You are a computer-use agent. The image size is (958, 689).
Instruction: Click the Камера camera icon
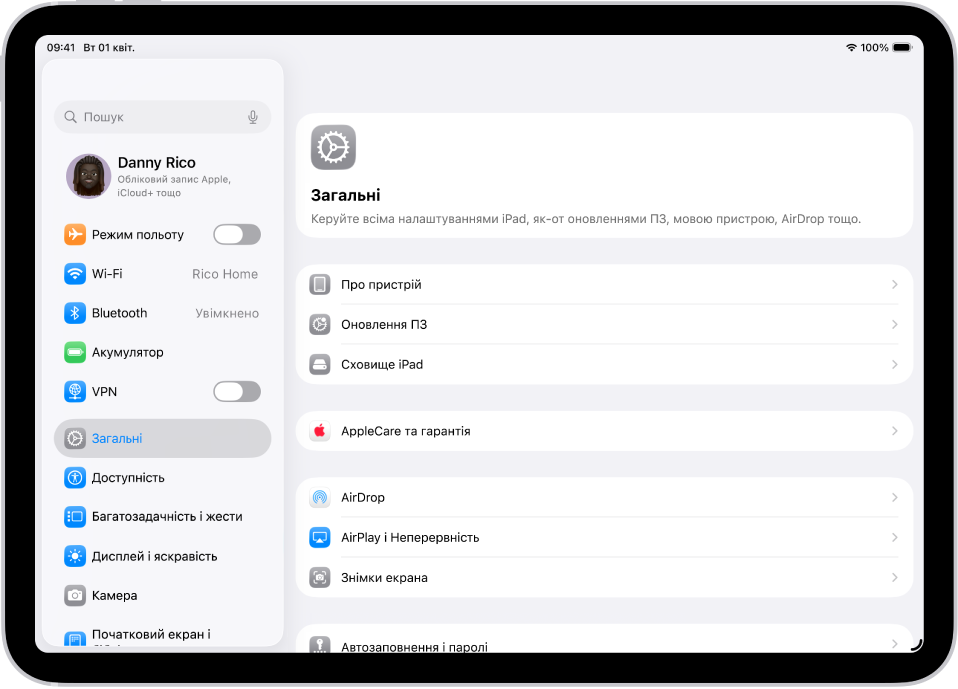(75, 596)
